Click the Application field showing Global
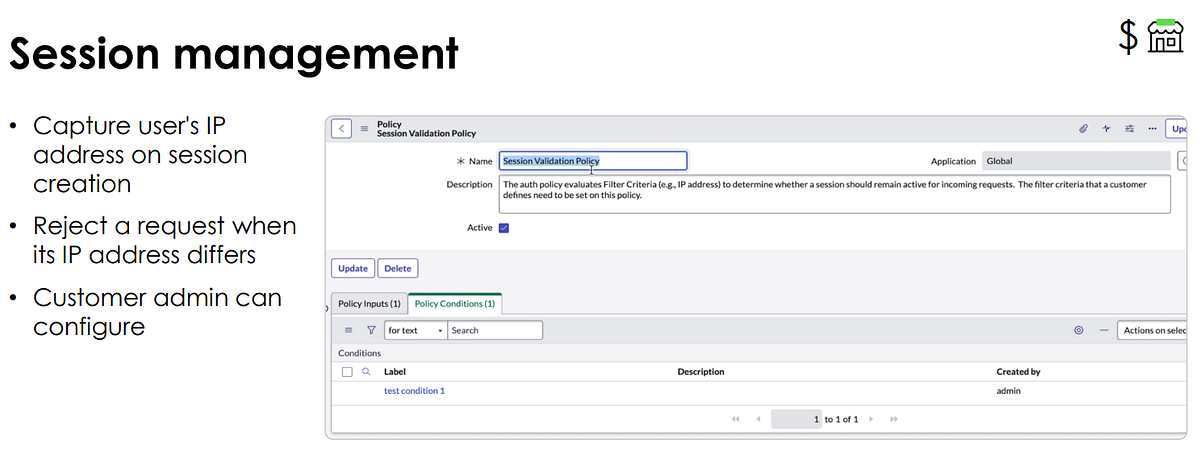Image resolution: width=1200 pixels, height=469 pixels. (1075, 161)
